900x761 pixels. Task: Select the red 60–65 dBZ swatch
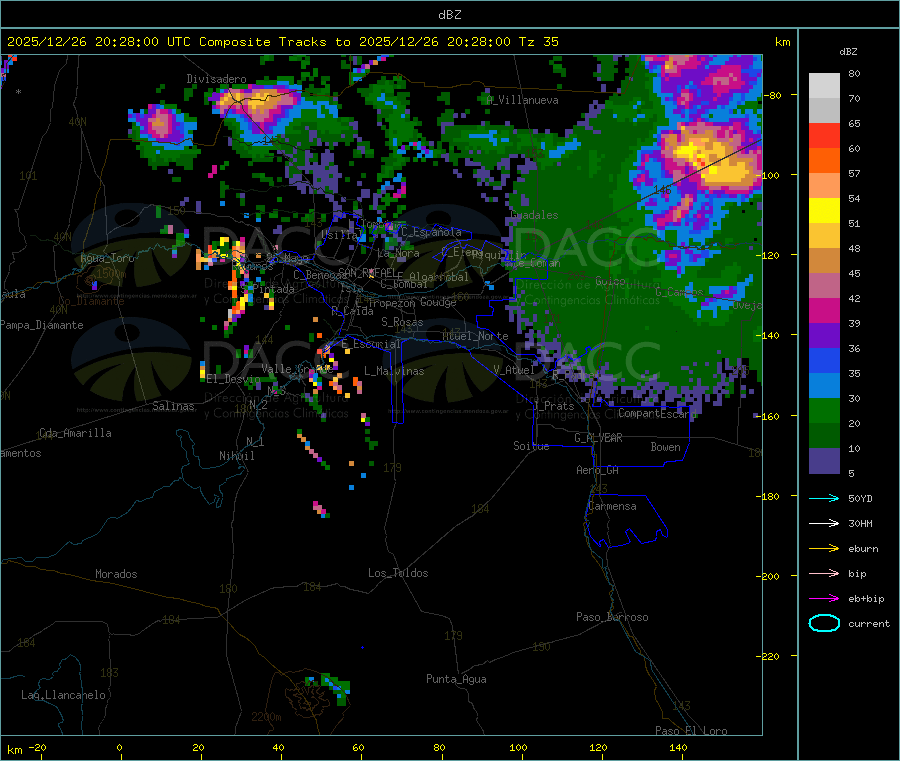click(x=824, y=136)
